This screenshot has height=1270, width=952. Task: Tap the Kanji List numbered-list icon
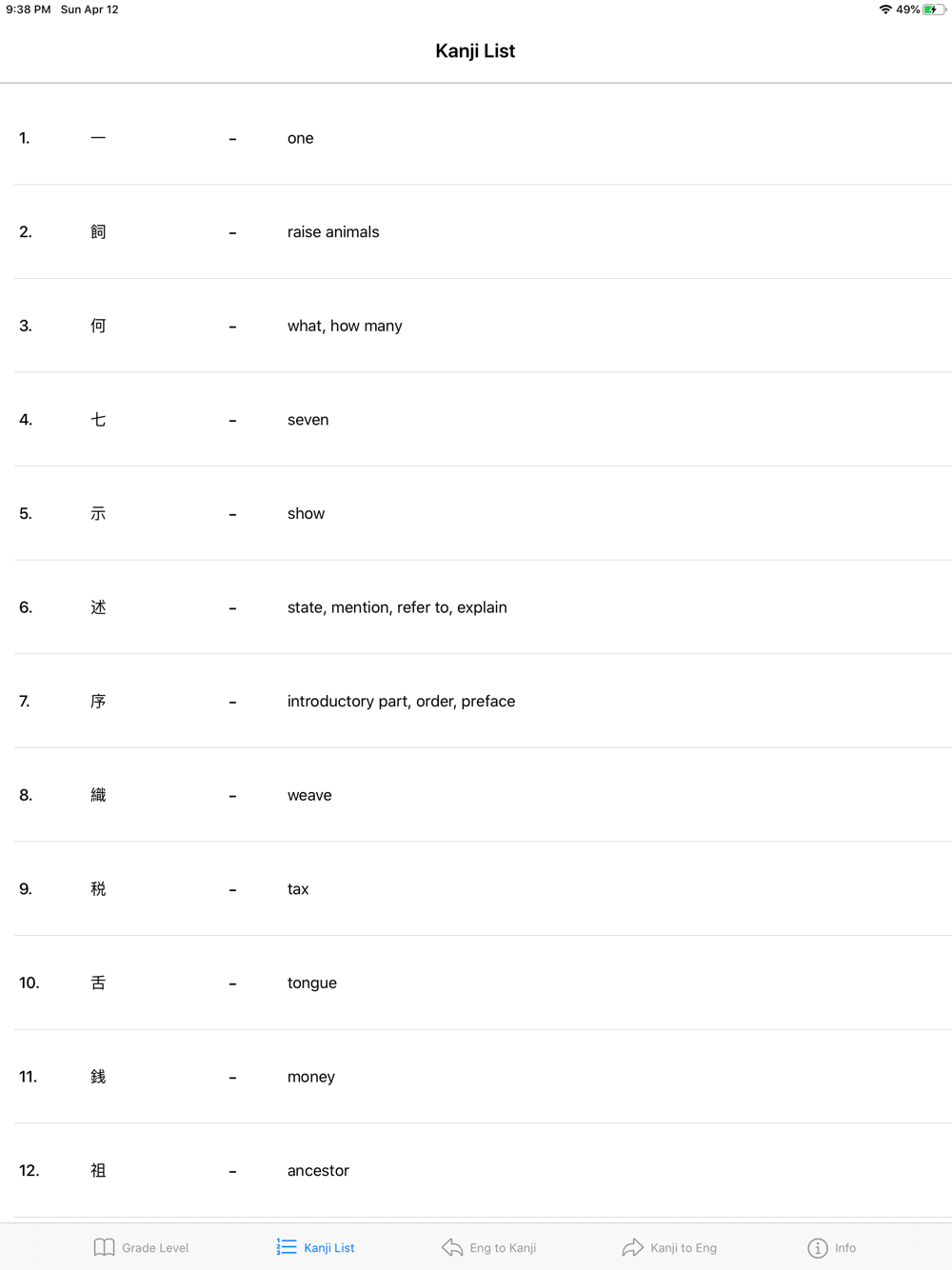coord(287,1247)
